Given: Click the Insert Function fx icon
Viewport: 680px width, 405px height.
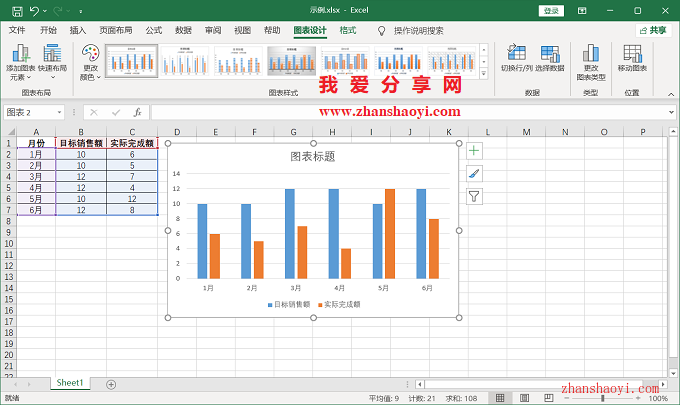Looking at the screenshot, I should point(137,113).
